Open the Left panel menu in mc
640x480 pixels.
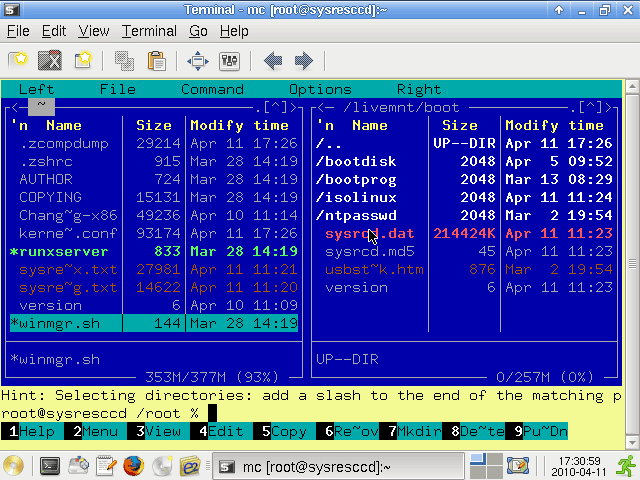(36, 89)
